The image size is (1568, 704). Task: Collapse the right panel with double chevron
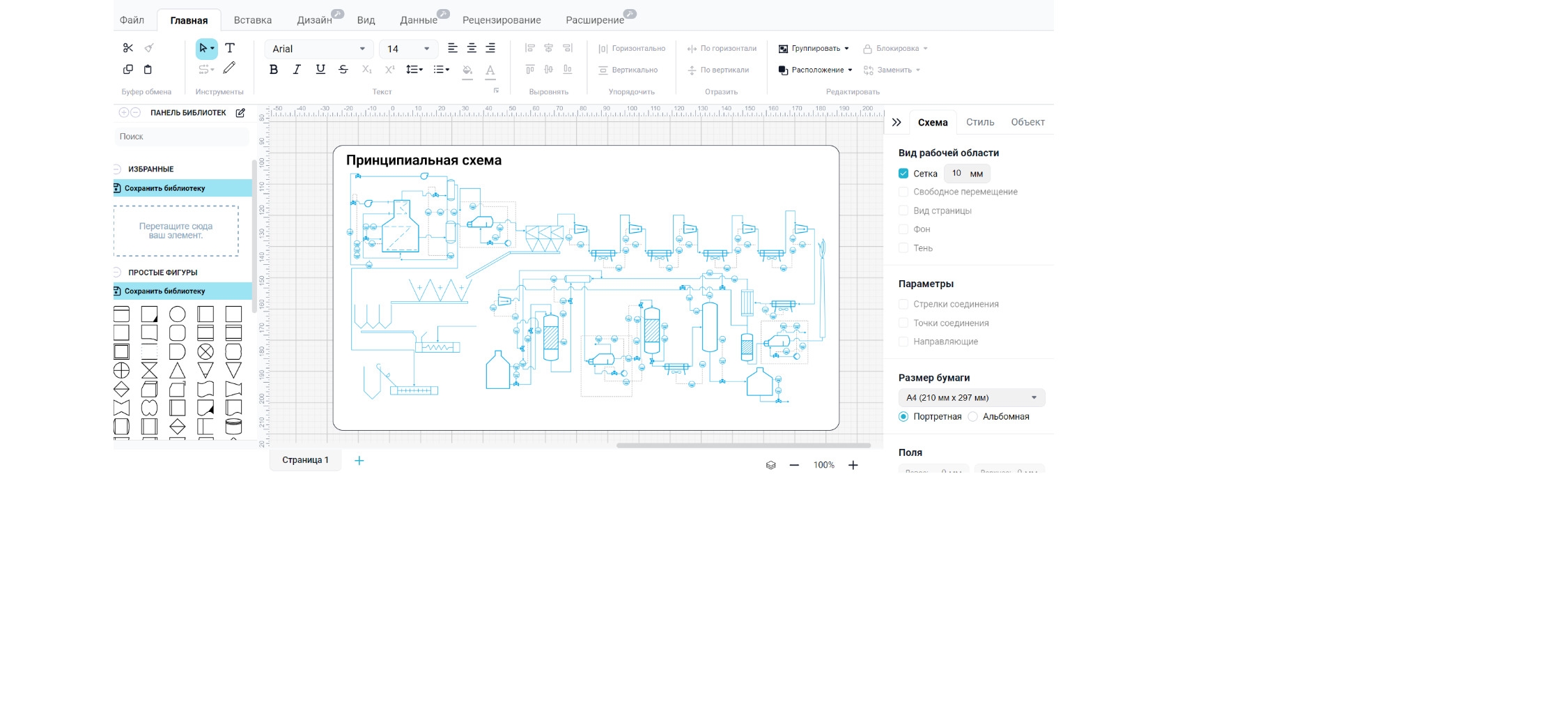click(x=896, y=123)
